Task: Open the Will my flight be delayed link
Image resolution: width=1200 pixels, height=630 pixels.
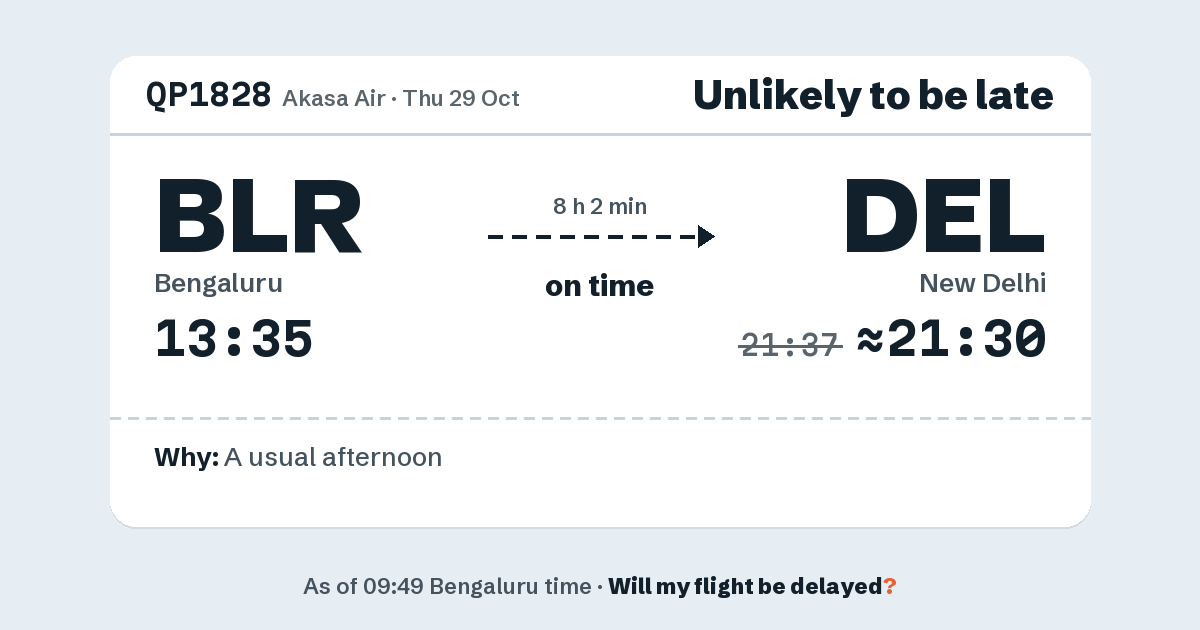Action: tap(746, 587)
